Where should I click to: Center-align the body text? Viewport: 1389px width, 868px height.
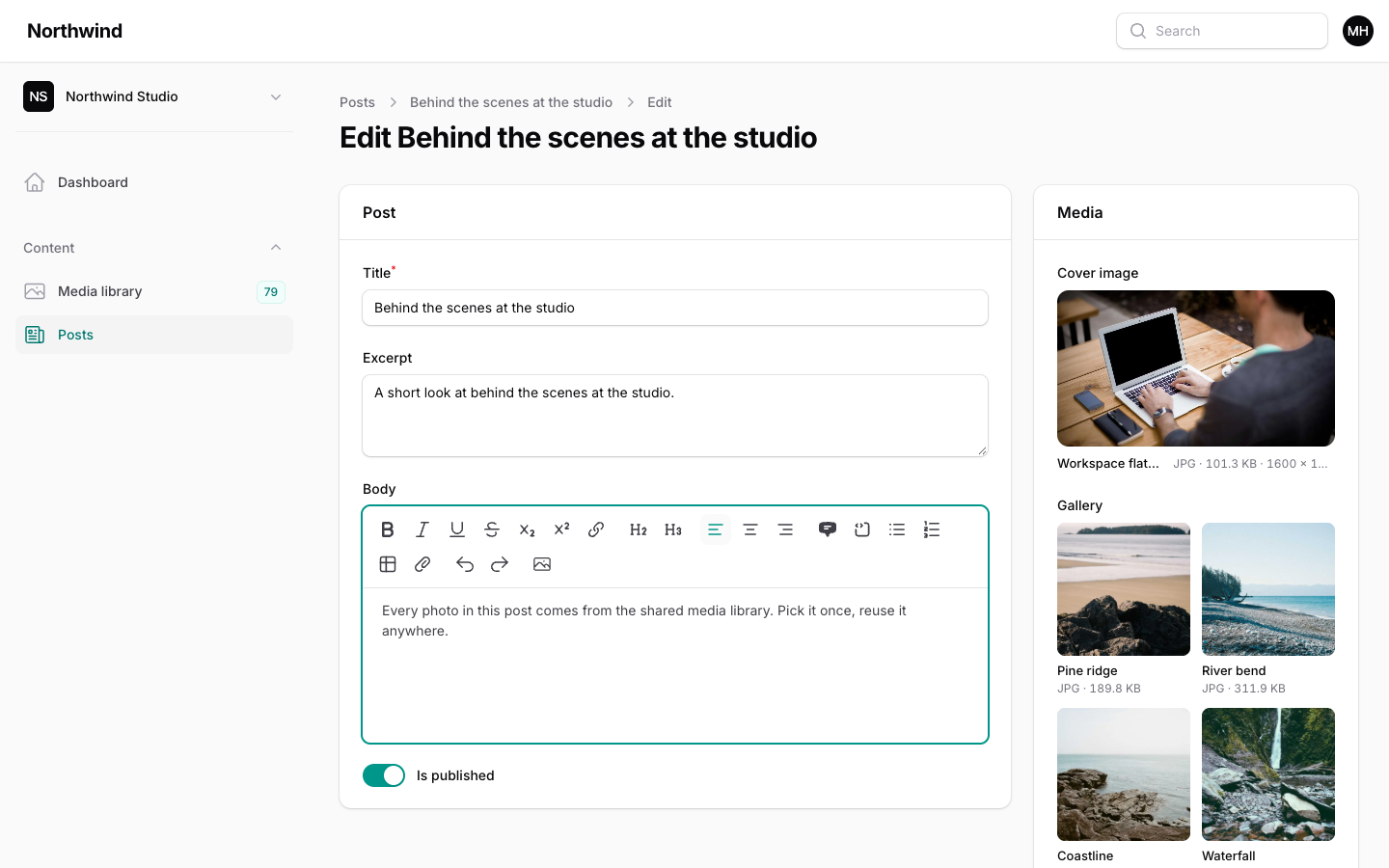point(750,529)
